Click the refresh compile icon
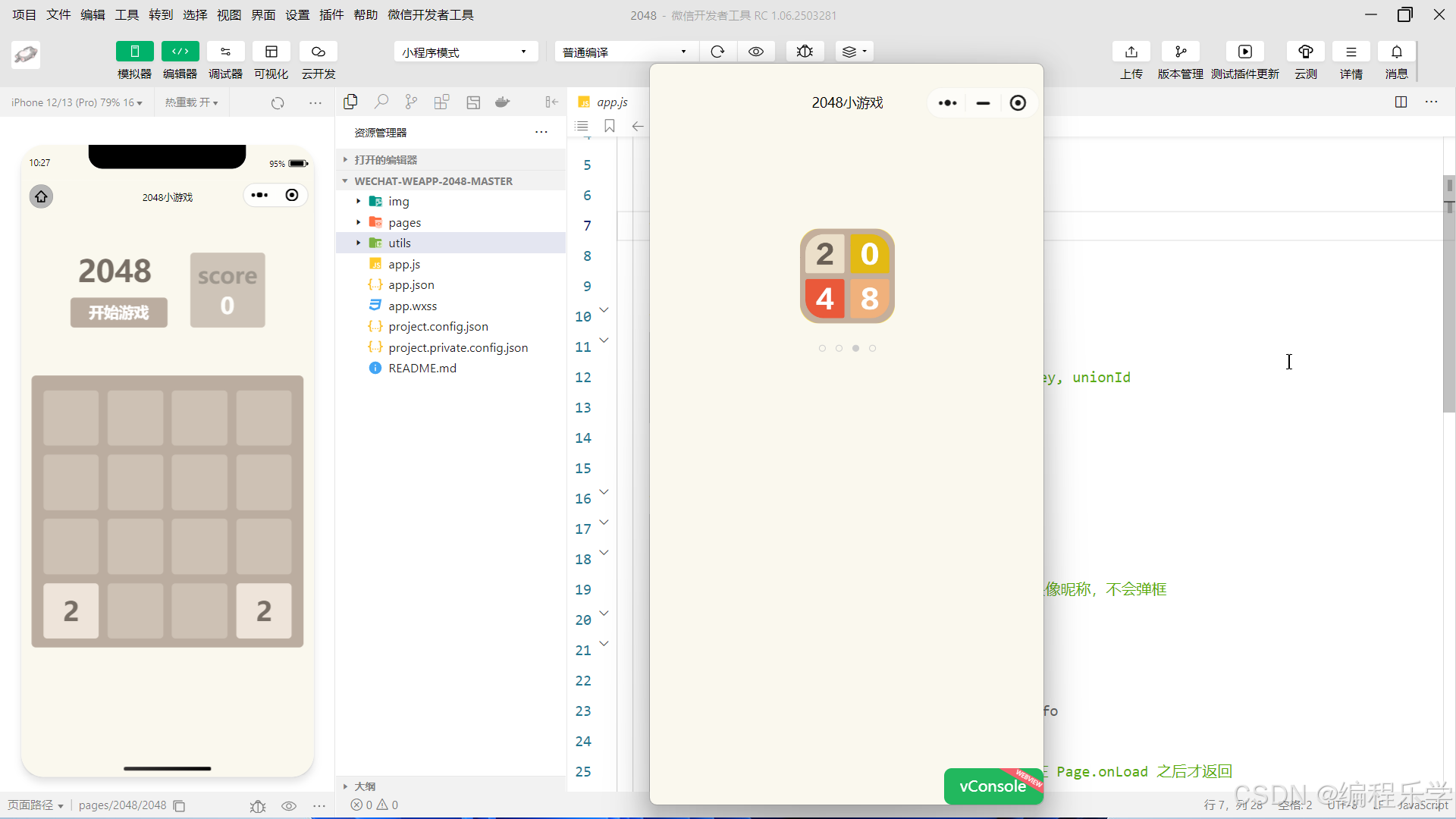Viewport: 1456px width, 819px height. tap(717, 52)
